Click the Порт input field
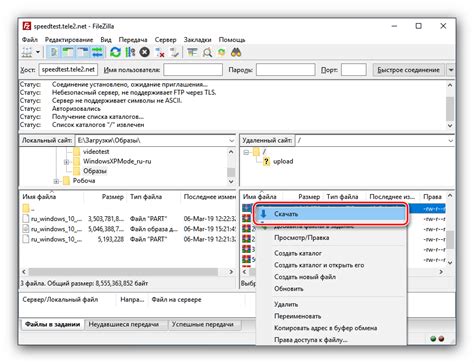The width and height of the screenshot is (474, 363). point(354,70)
